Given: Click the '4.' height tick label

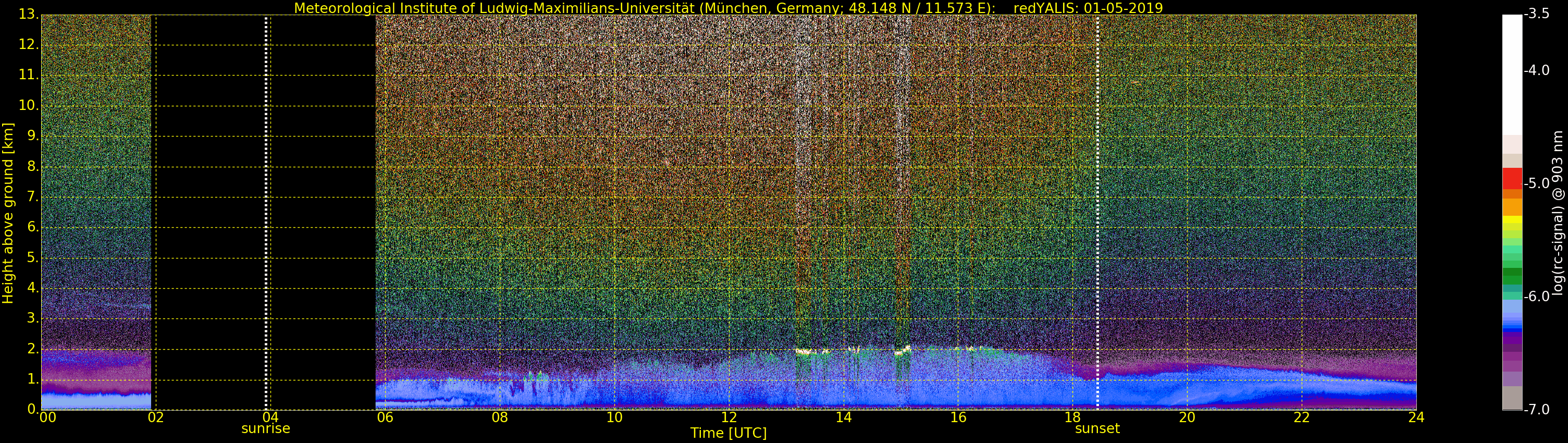Looking at the screenshot, I should pos(33,288).
